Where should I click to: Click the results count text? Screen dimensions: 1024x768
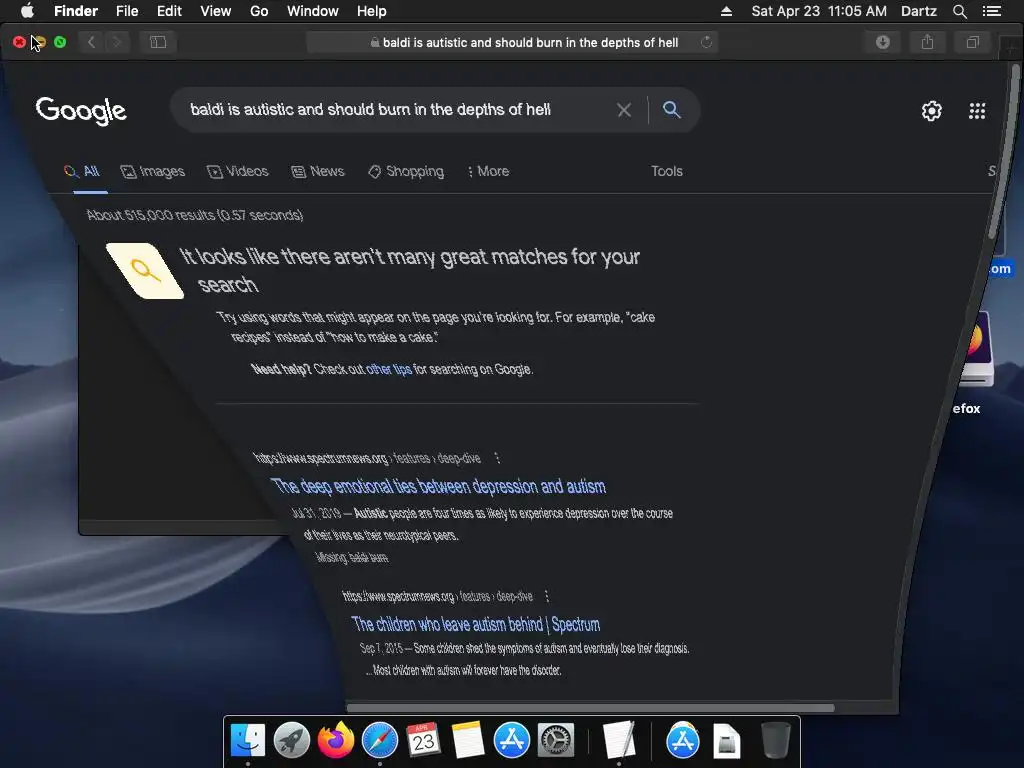195,216
